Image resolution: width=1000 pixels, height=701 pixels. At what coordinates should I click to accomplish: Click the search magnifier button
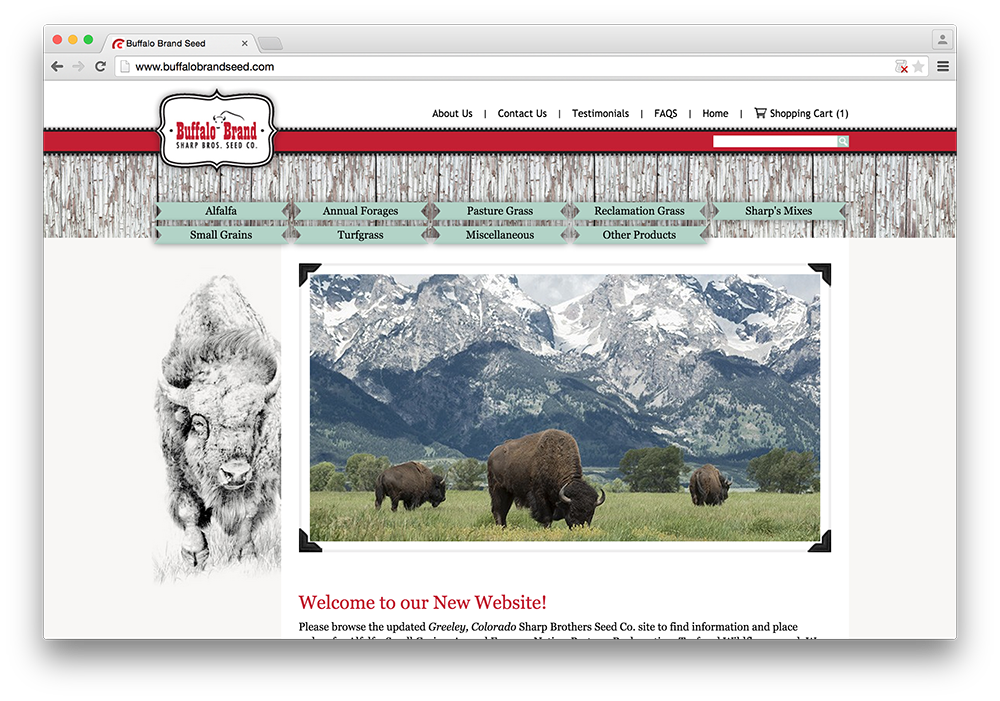[x=843, y=142]
